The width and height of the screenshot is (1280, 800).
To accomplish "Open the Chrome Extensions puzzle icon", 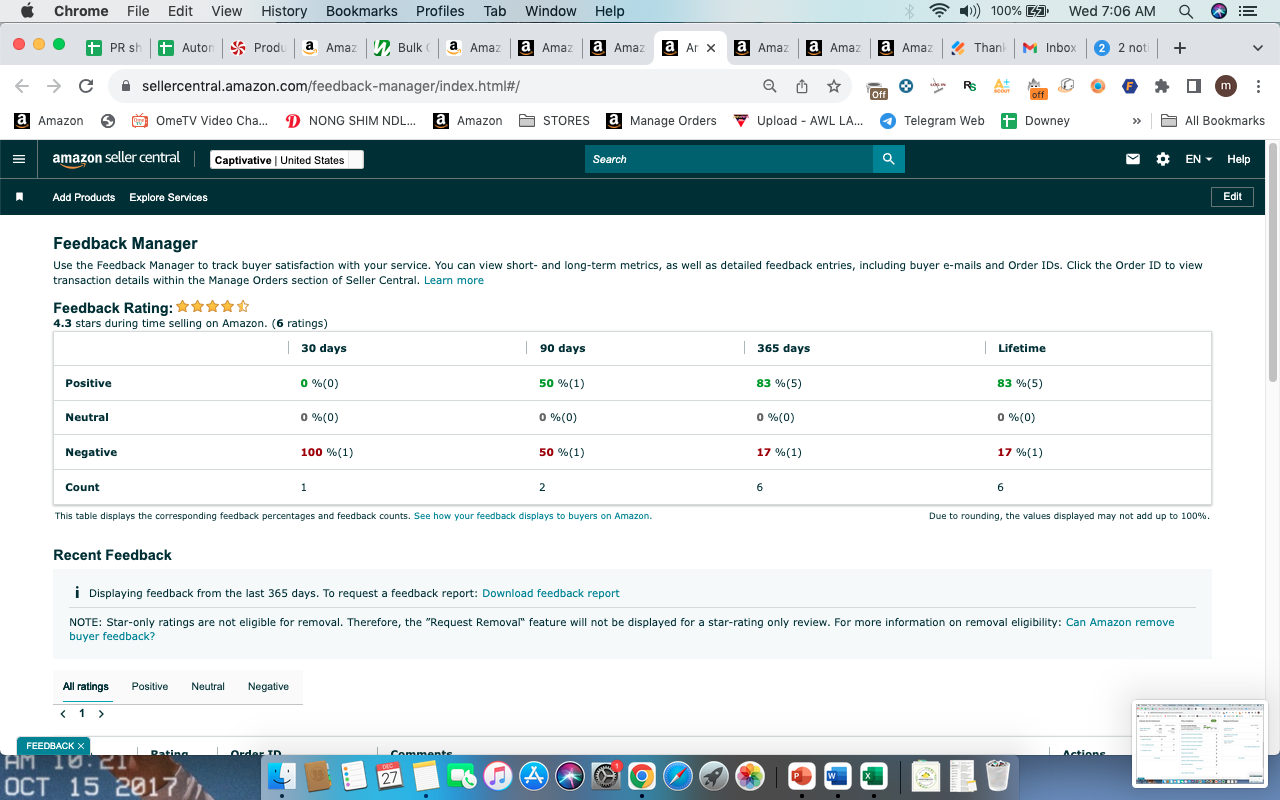I will [x=1162, y=87].
